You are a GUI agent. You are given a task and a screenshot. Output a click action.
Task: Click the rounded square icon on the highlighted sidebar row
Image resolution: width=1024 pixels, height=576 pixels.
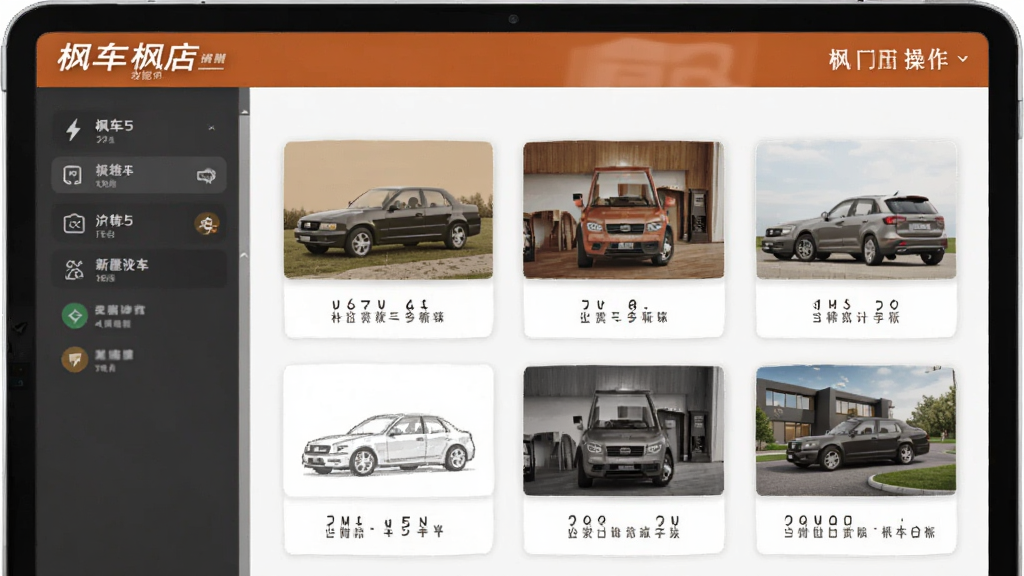coord(72,175)
